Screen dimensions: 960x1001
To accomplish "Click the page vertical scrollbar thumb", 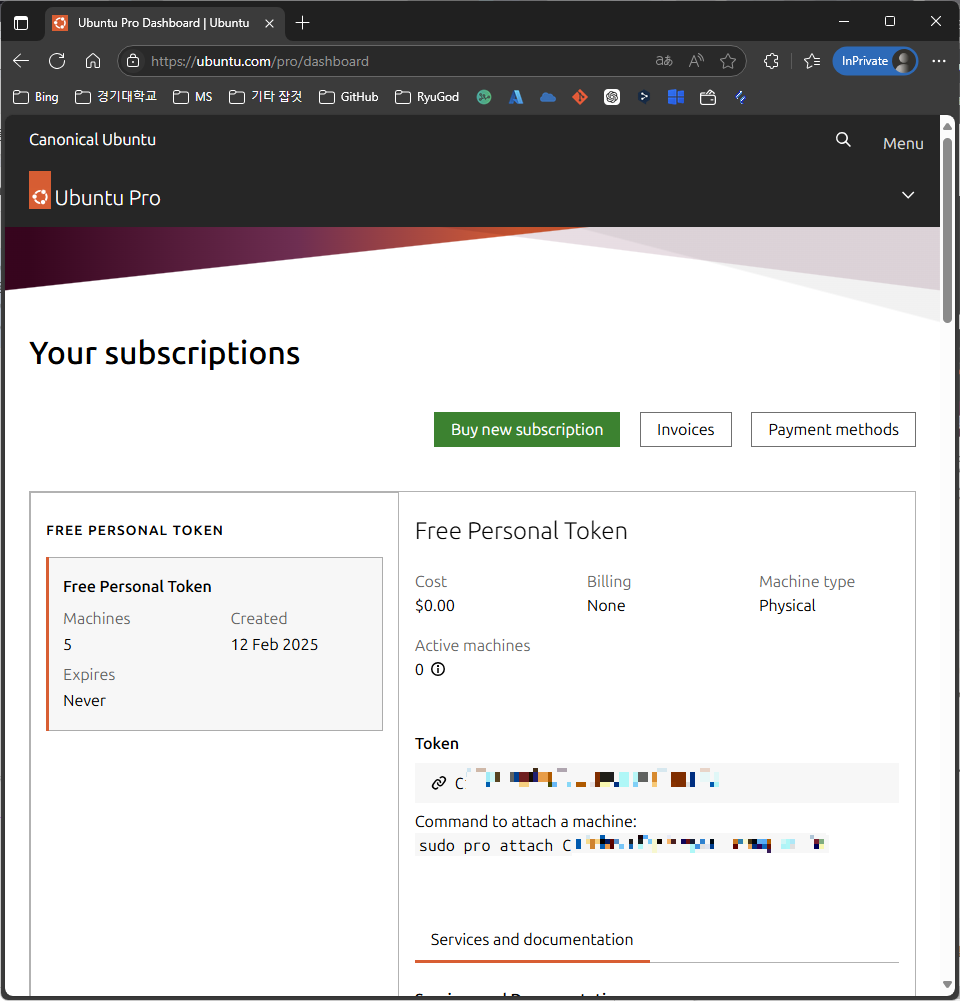I will pyautogui.click(x=948, y=230).
